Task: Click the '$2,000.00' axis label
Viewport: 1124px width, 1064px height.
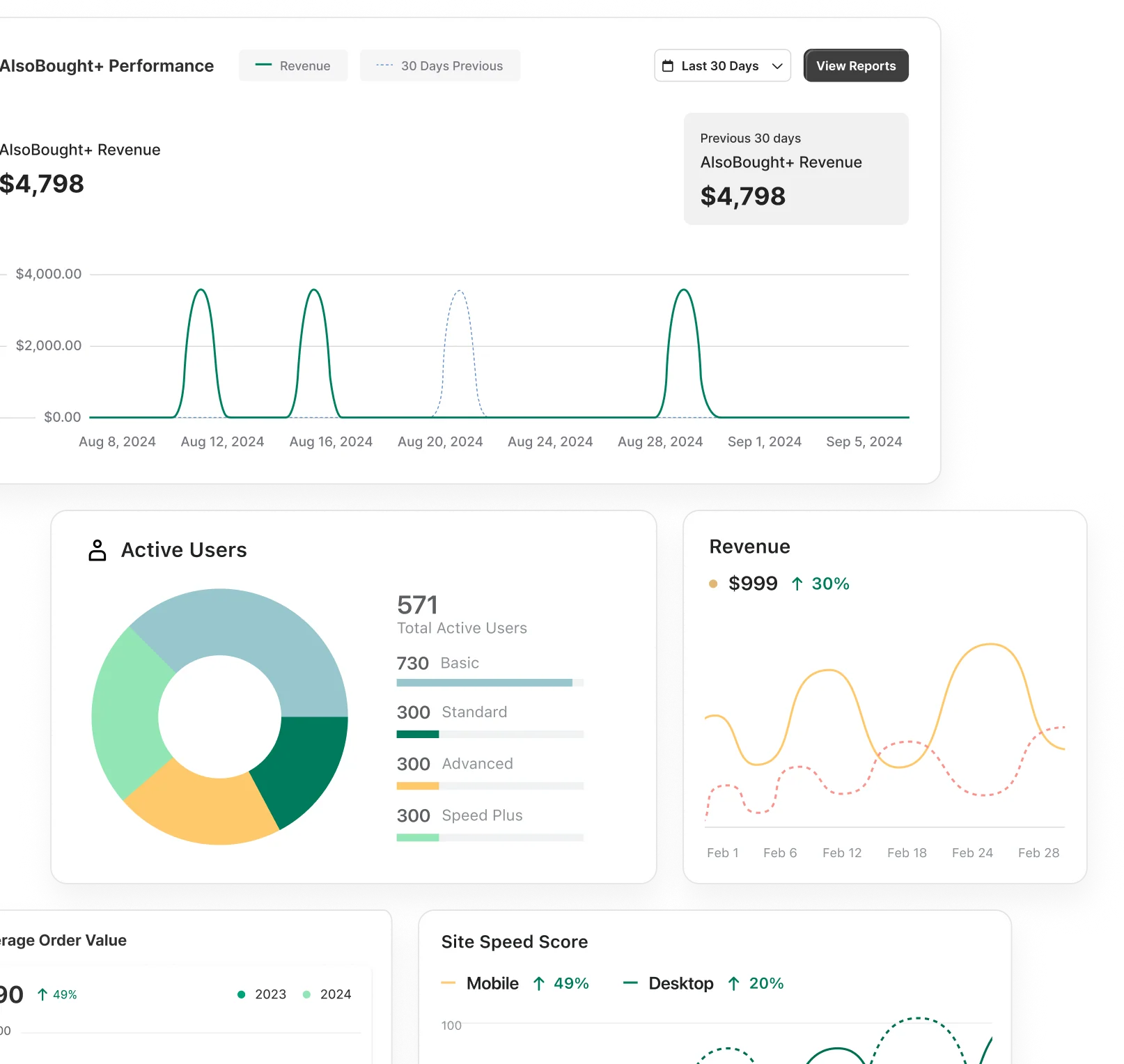Action: [49, 345]
